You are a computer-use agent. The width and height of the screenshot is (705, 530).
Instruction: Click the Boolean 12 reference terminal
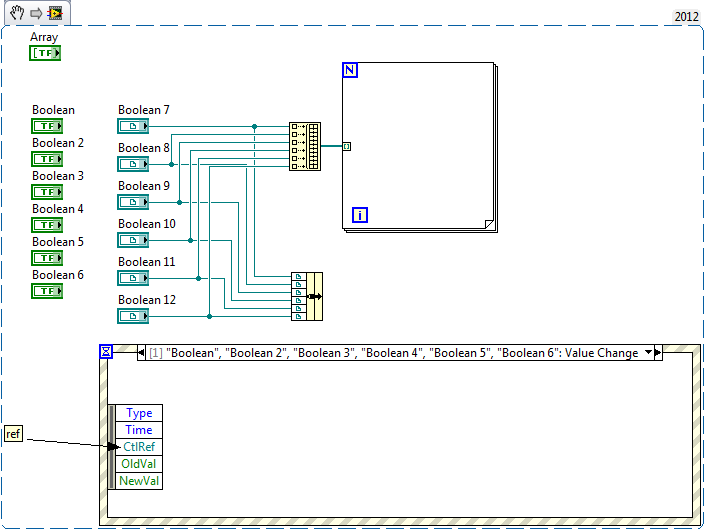[x=132, y=316]
